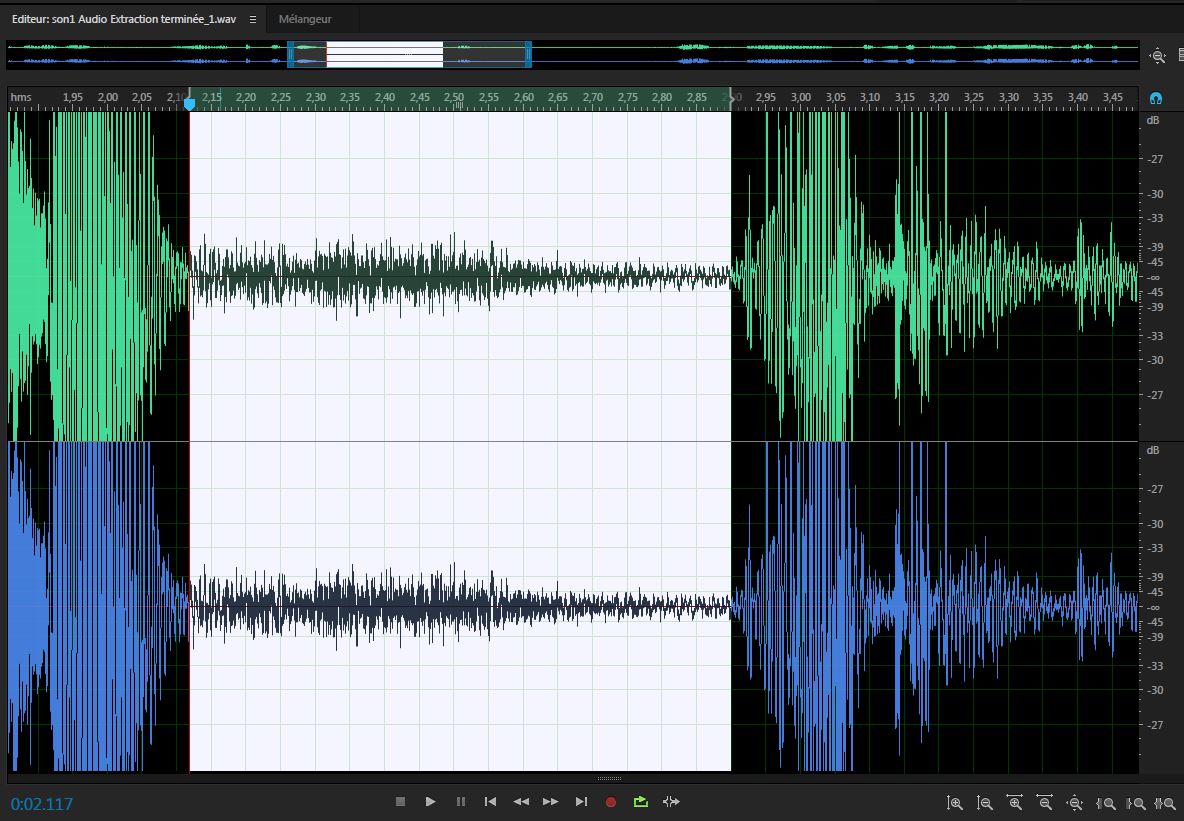This screenshot has width=1184, height=821.
Task: Click the Pause button
Action: pyautogui.click(x=460, y=802)
